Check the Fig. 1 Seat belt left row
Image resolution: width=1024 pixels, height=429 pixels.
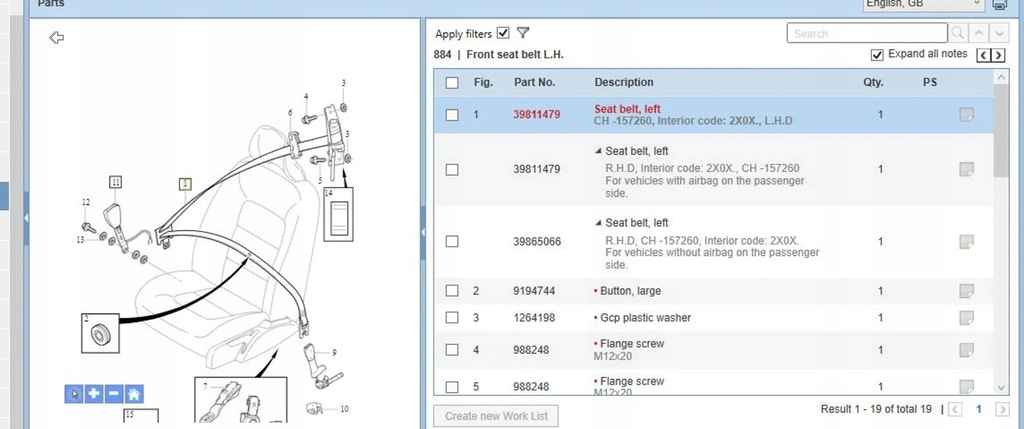click(452, 115)
